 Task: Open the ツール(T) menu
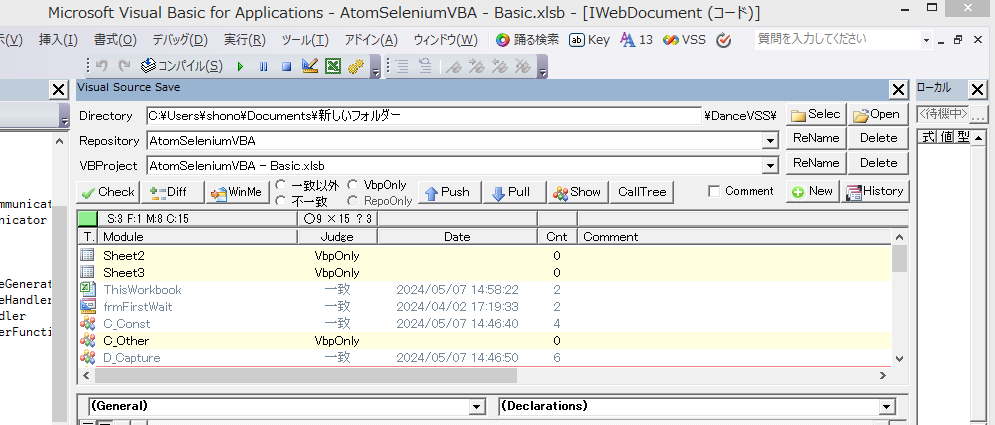pyautogui.click(x=305, y=40)
